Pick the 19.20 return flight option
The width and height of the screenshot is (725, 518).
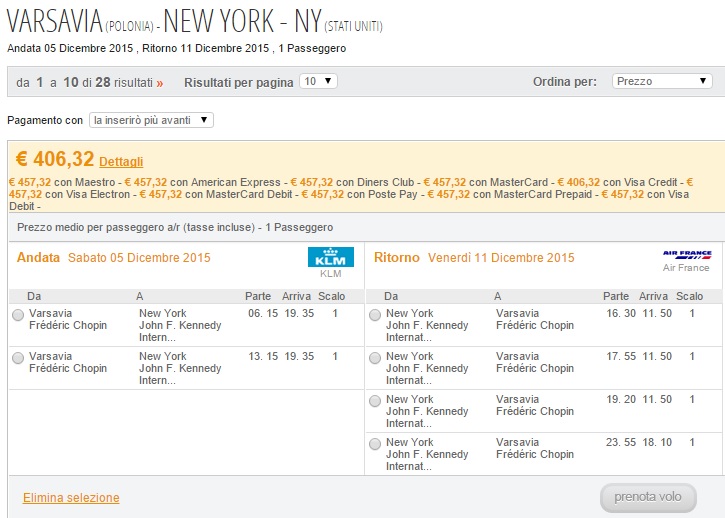(x=375, y=401)
